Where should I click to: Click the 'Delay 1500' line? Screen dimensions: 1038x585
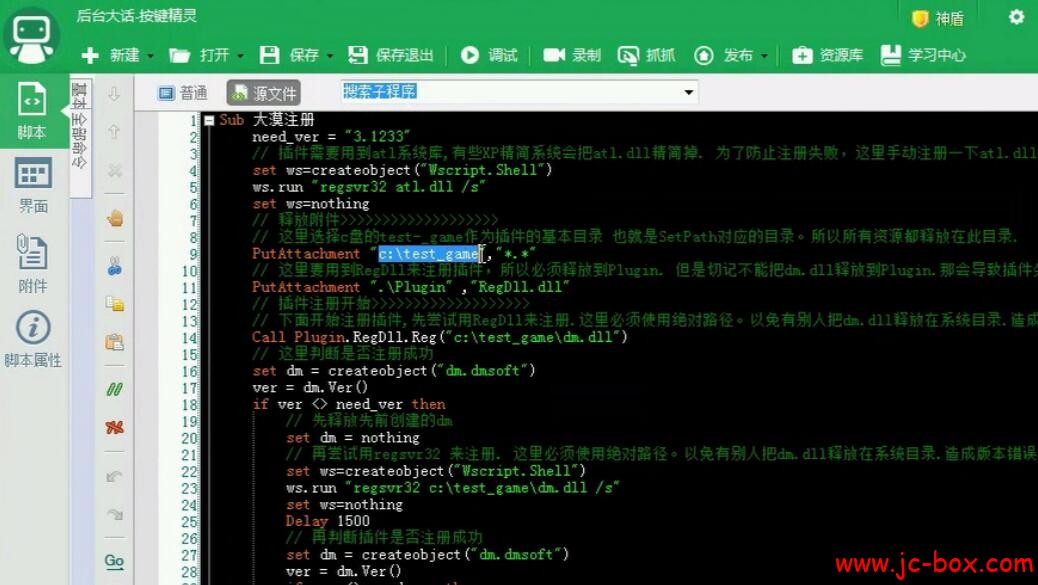(328, 521)
